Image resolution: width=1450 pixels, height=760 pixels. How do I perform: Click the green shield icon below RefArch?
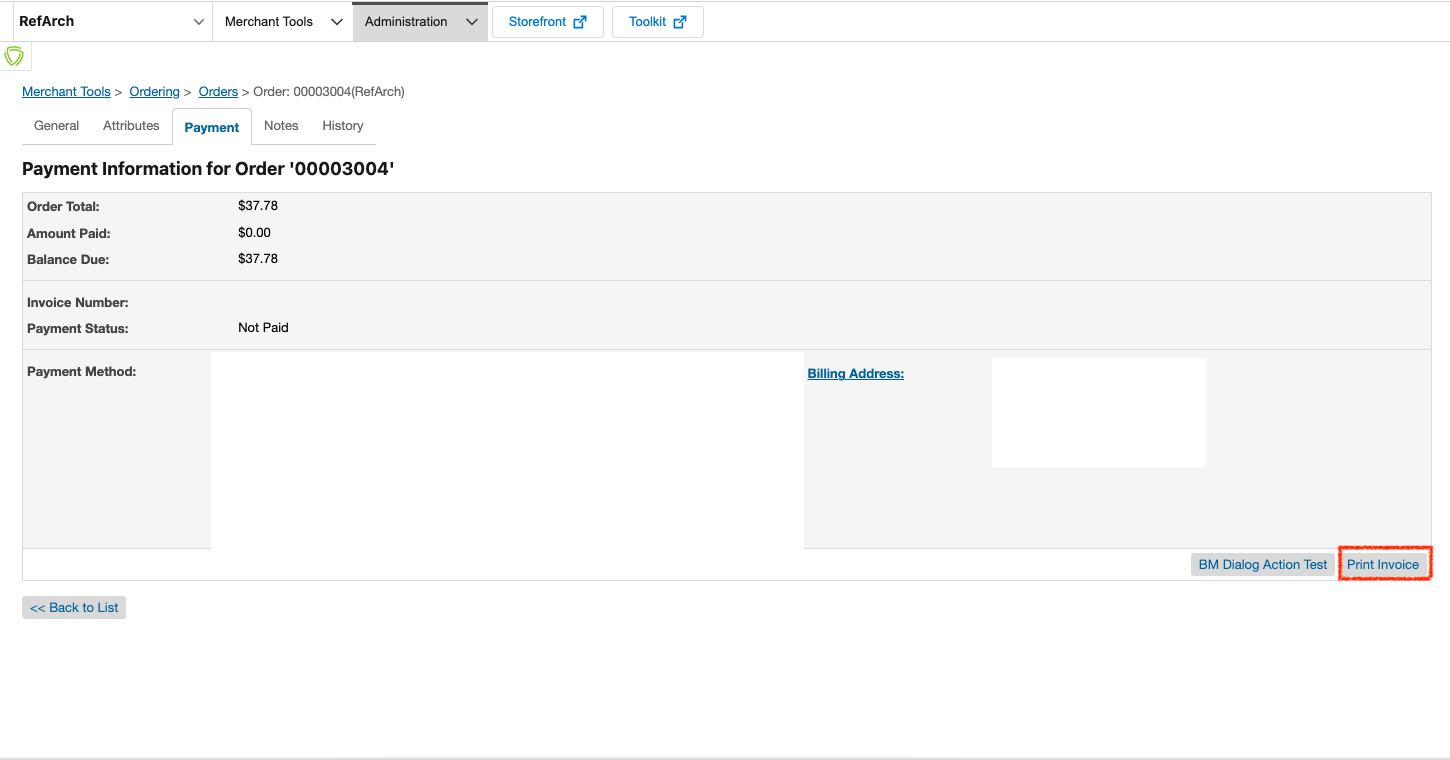[14, 56]
